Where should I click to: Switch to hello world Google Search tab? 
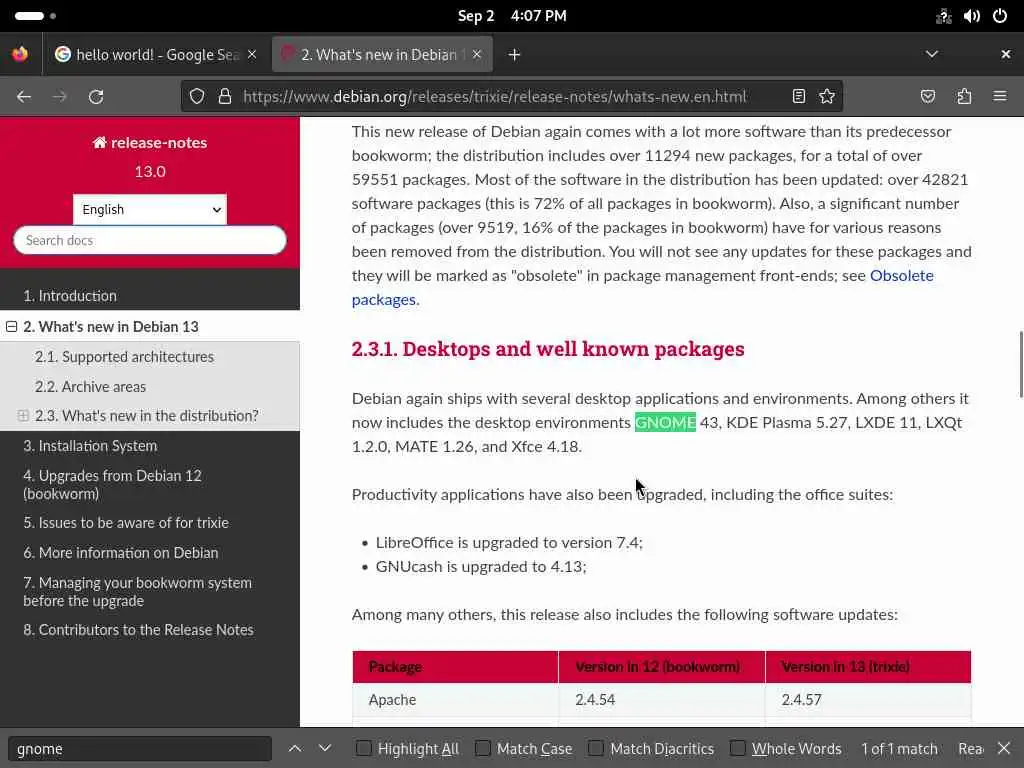157,55
